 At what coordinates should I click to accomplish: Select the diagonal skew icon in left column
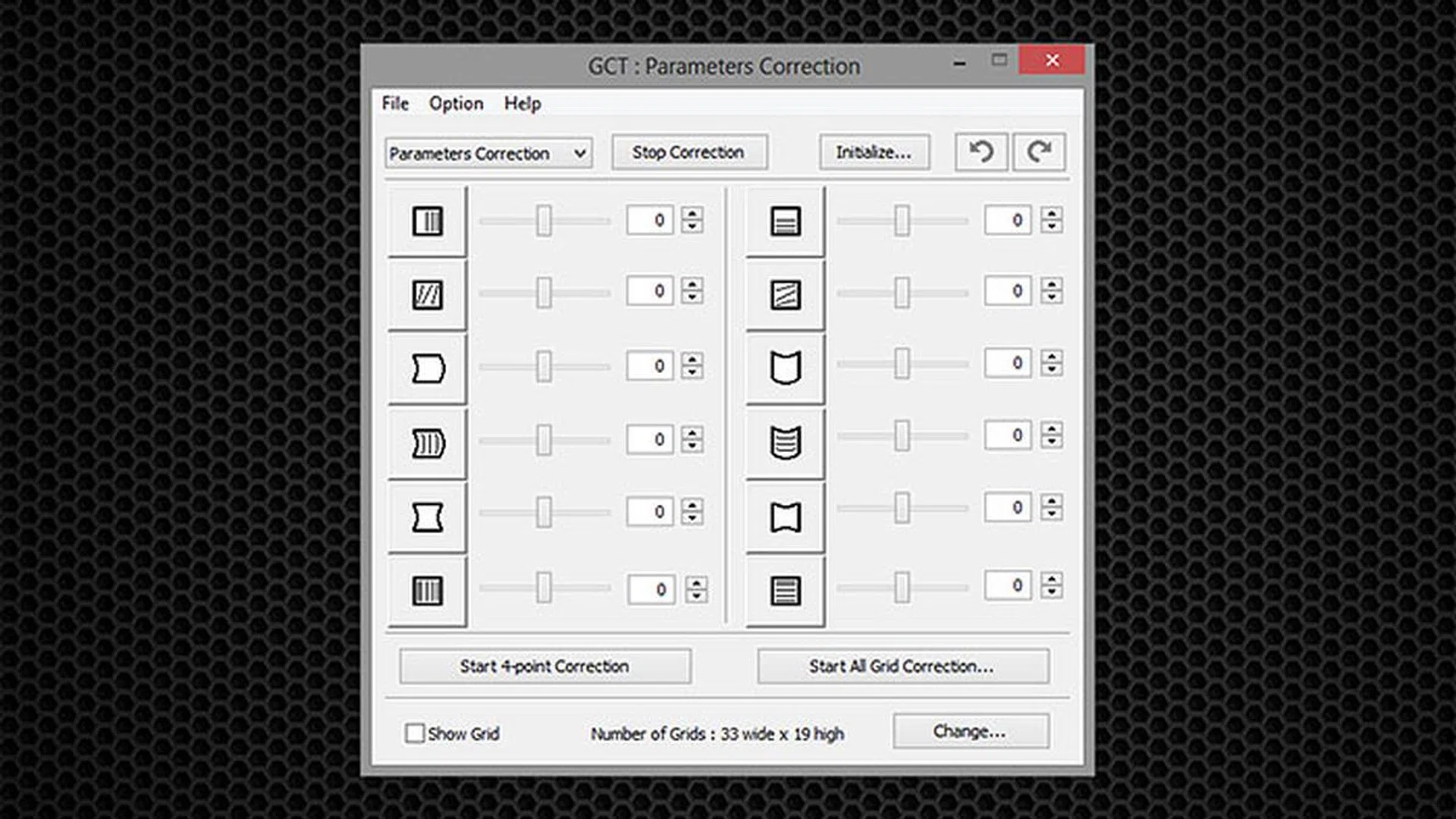pos(427,294)
